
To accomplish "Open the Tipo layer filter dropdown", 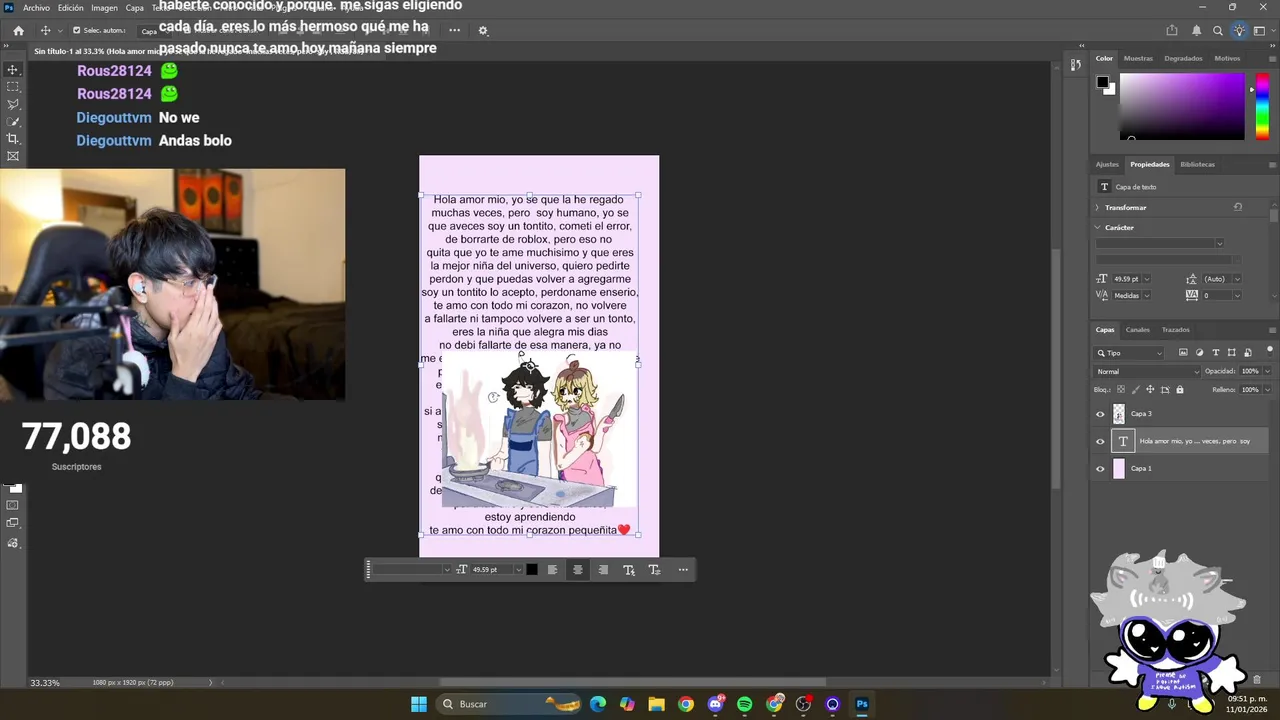I will [x=1130, y=353].
